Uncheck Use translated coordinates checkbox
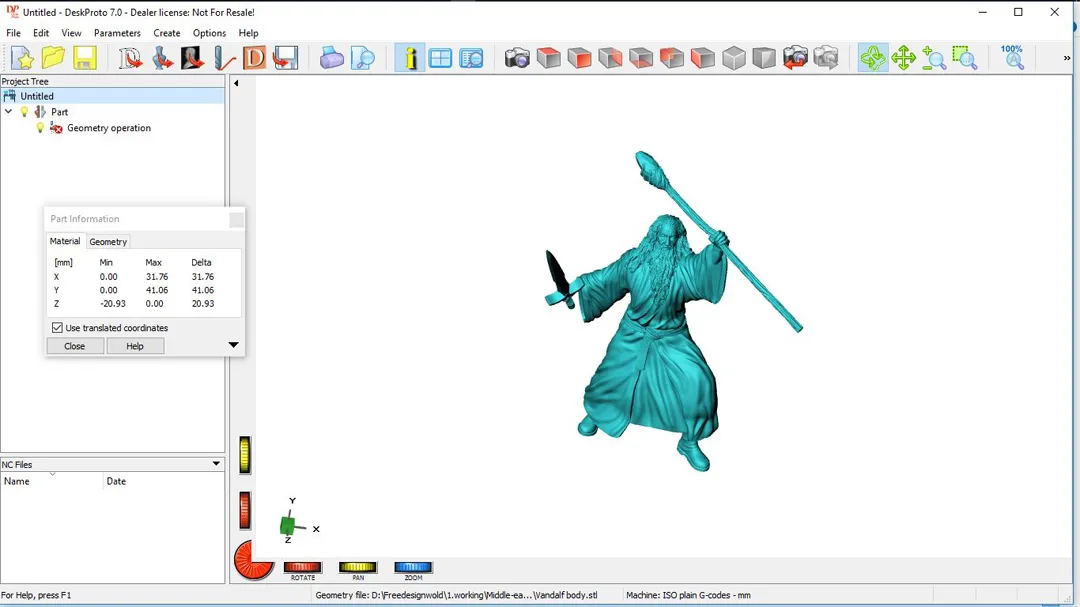Viewport: 1080px width, 607px height. point(57,328)
